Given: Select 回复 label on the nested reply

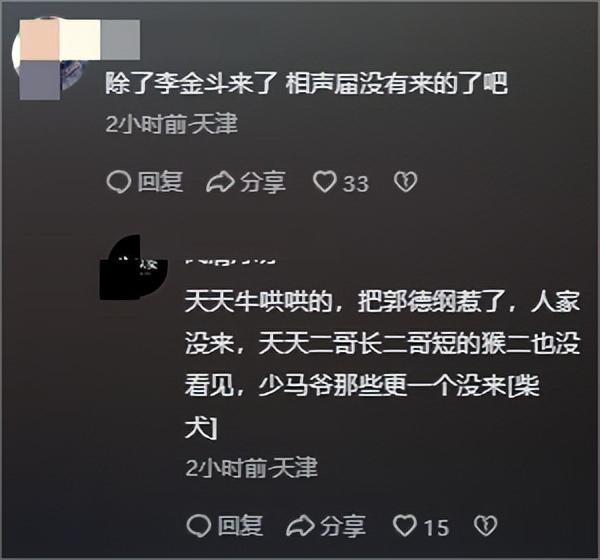Looking at the screenshot, I should pos(240,526).
